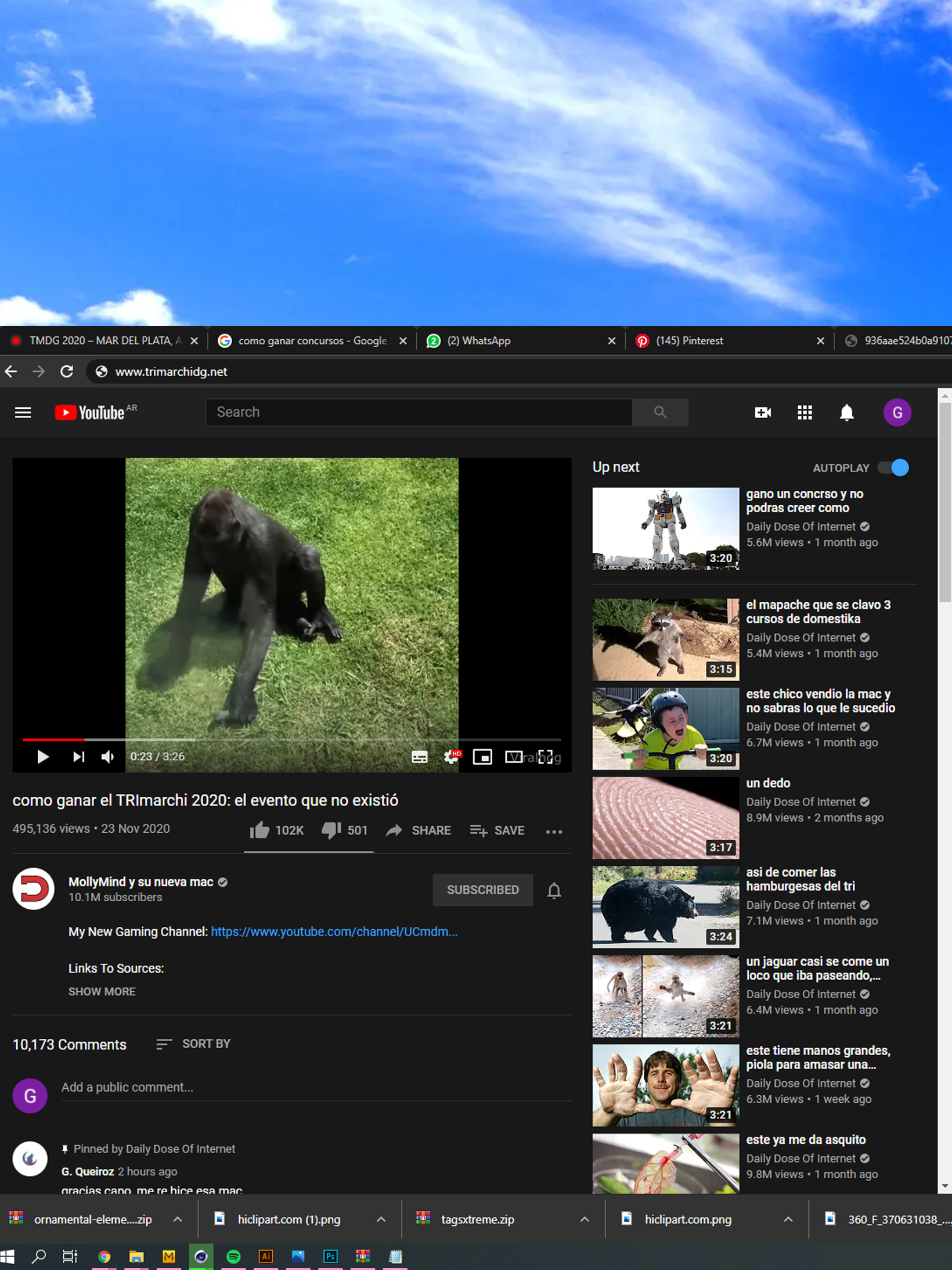952x1270 pixels.
Task: Open the YouTube hamburger guide menu
Action: point(23,412)
